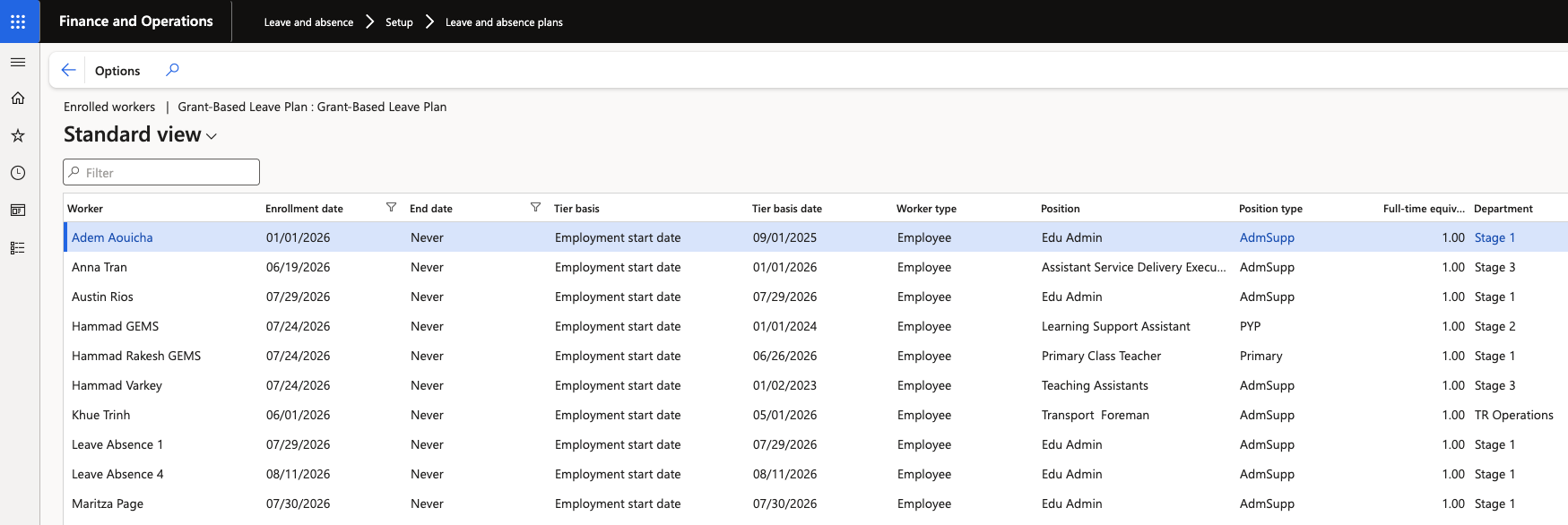Open Stage 1 link in Adem Aouicha row
Viewport: 1568px width, 525px height.
(1494, 237)
